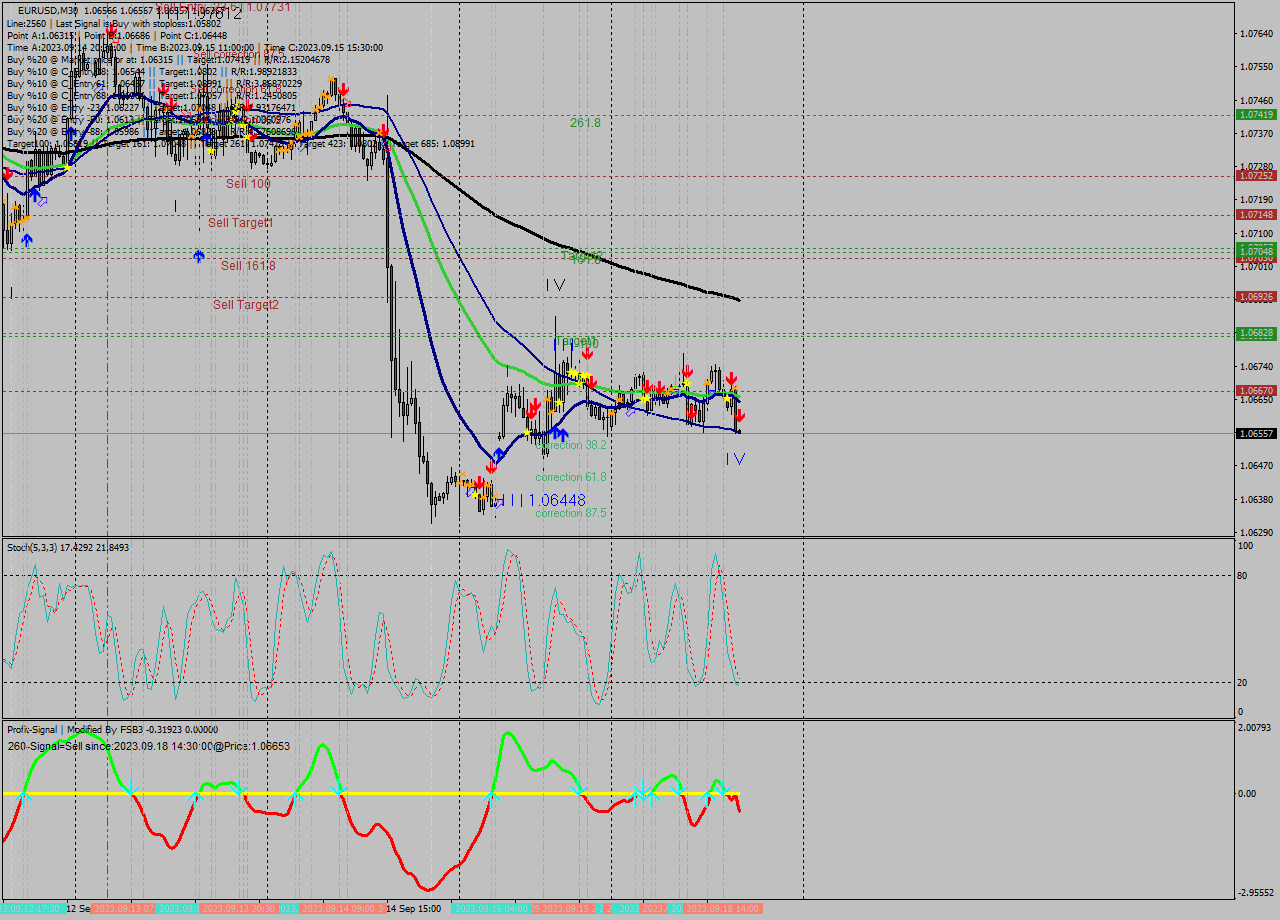Click the blue buy arrow below Sell Target1
The image size is (1280, 920).
tap(27, 238)
